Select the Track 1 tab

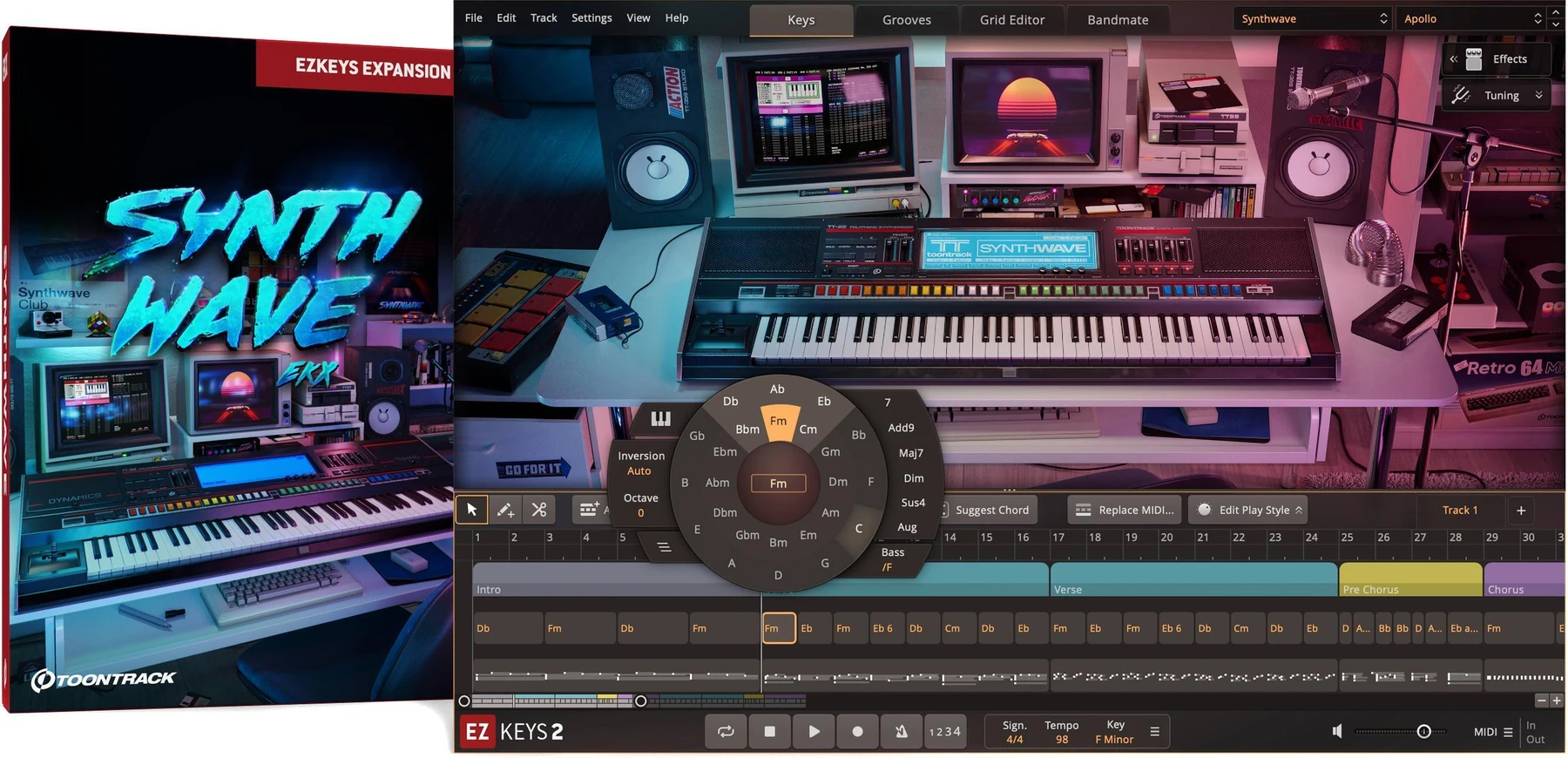[x=1460, y=511]
